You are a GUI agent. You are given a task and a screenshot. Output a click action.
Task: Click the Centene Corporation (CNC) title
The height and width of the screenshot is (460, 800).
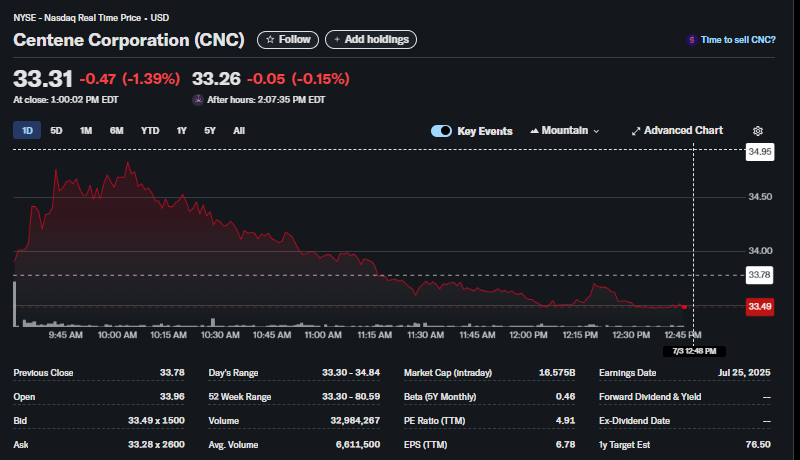[x=129, y=40]
